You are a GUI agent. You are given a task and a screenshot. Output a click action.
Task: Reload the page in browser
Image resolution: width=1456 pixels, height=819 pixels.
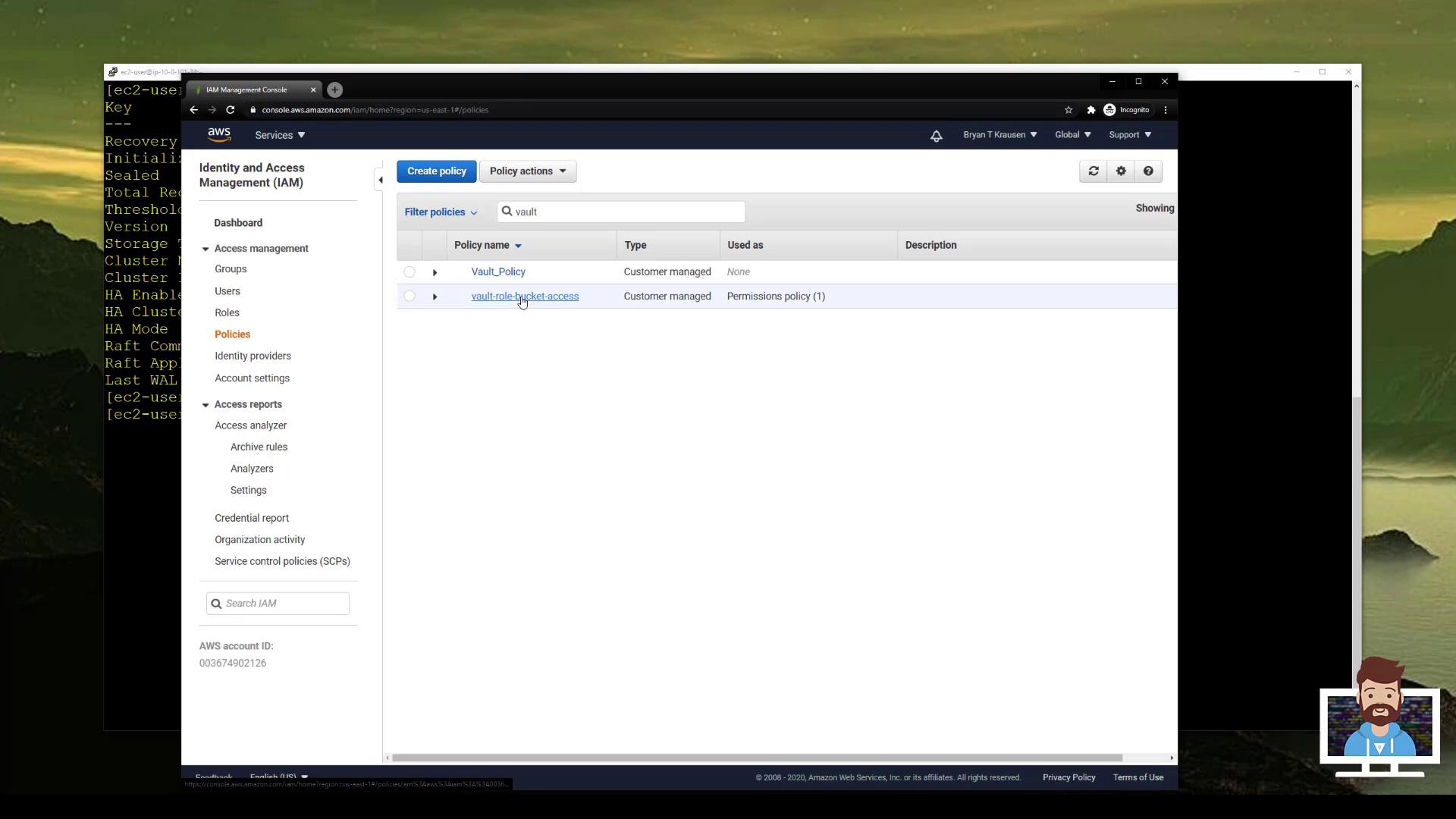[231, 110]
